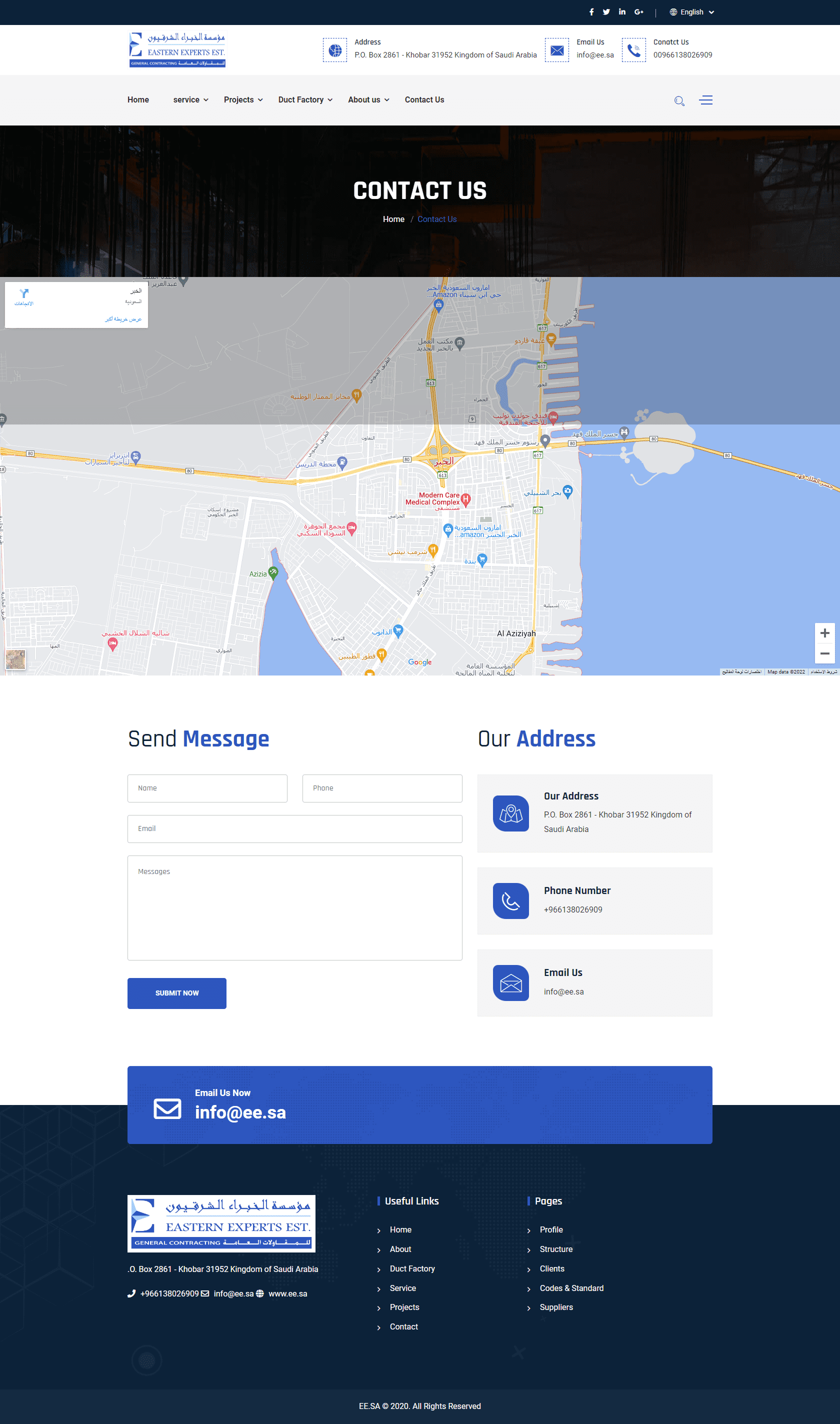Toggle satellite view map thumbnail
Image resolution: width=840 pixels, height=1424 pixels.
(x=15, y=659)
